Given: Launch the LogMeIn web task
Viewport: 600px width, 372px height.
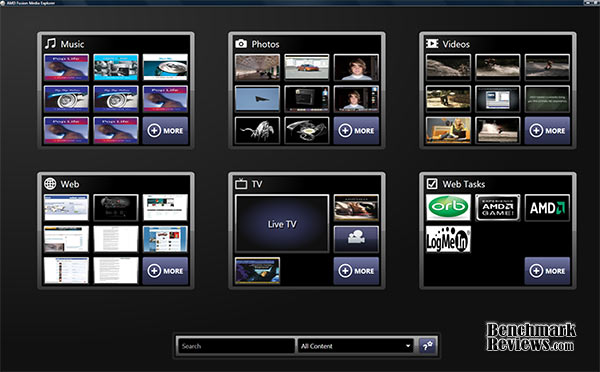Looking at the screenshot, I should (448, 239).
